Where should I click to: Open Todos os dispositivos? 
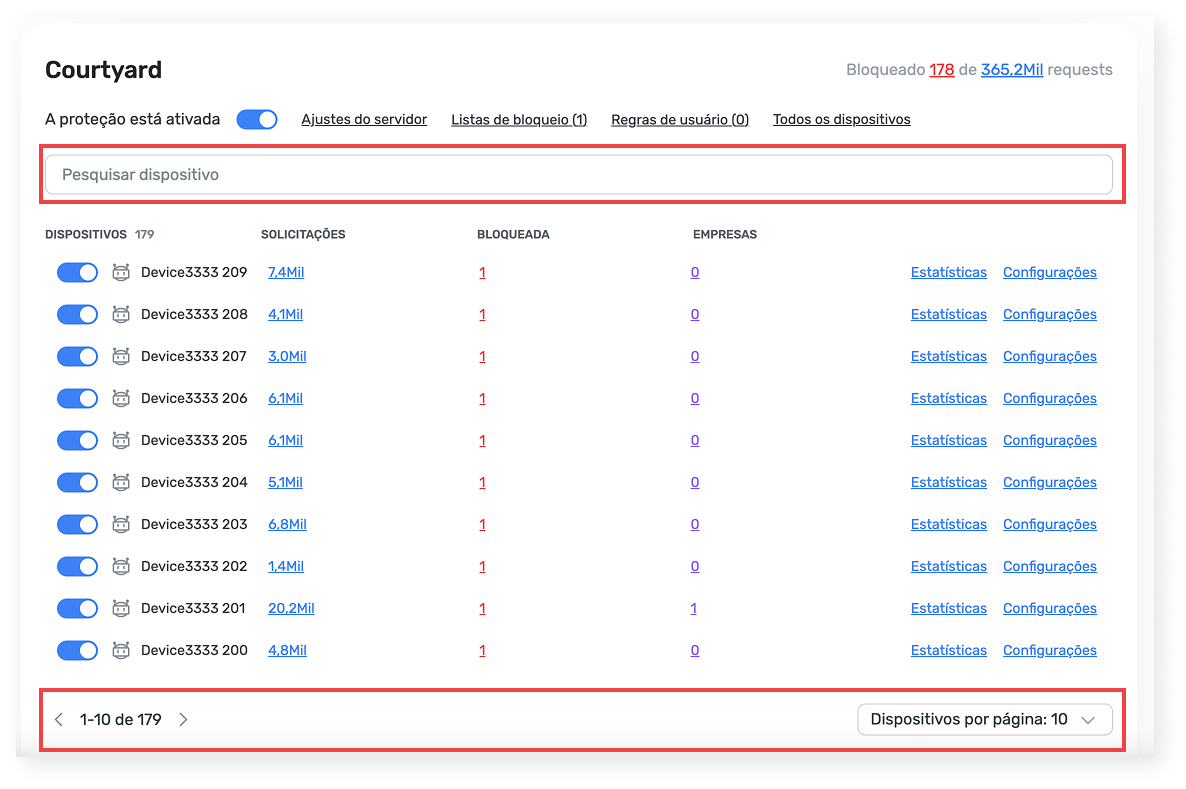pos(842,120)
